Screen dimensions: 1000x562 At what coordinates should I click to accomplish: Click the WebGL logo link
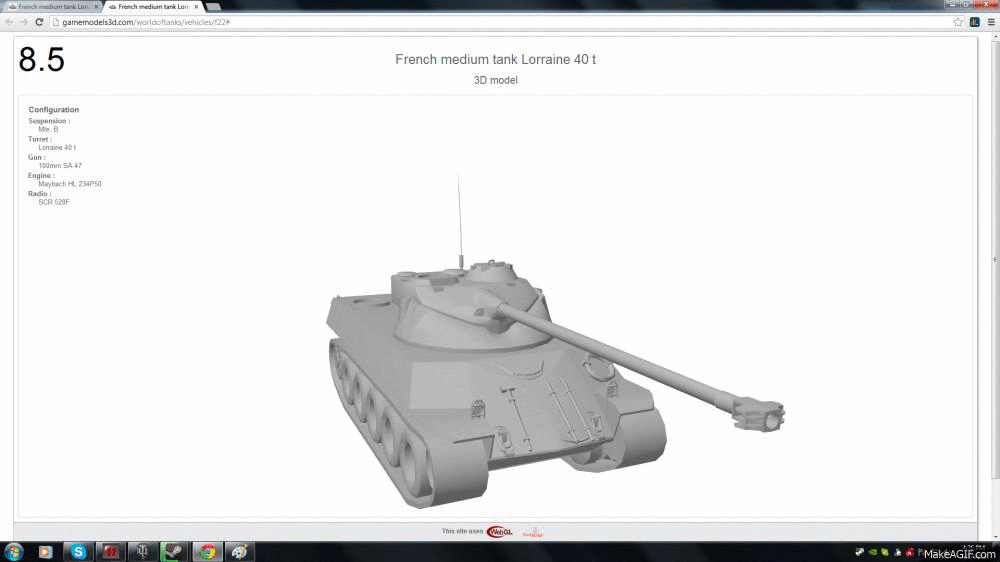499,532
